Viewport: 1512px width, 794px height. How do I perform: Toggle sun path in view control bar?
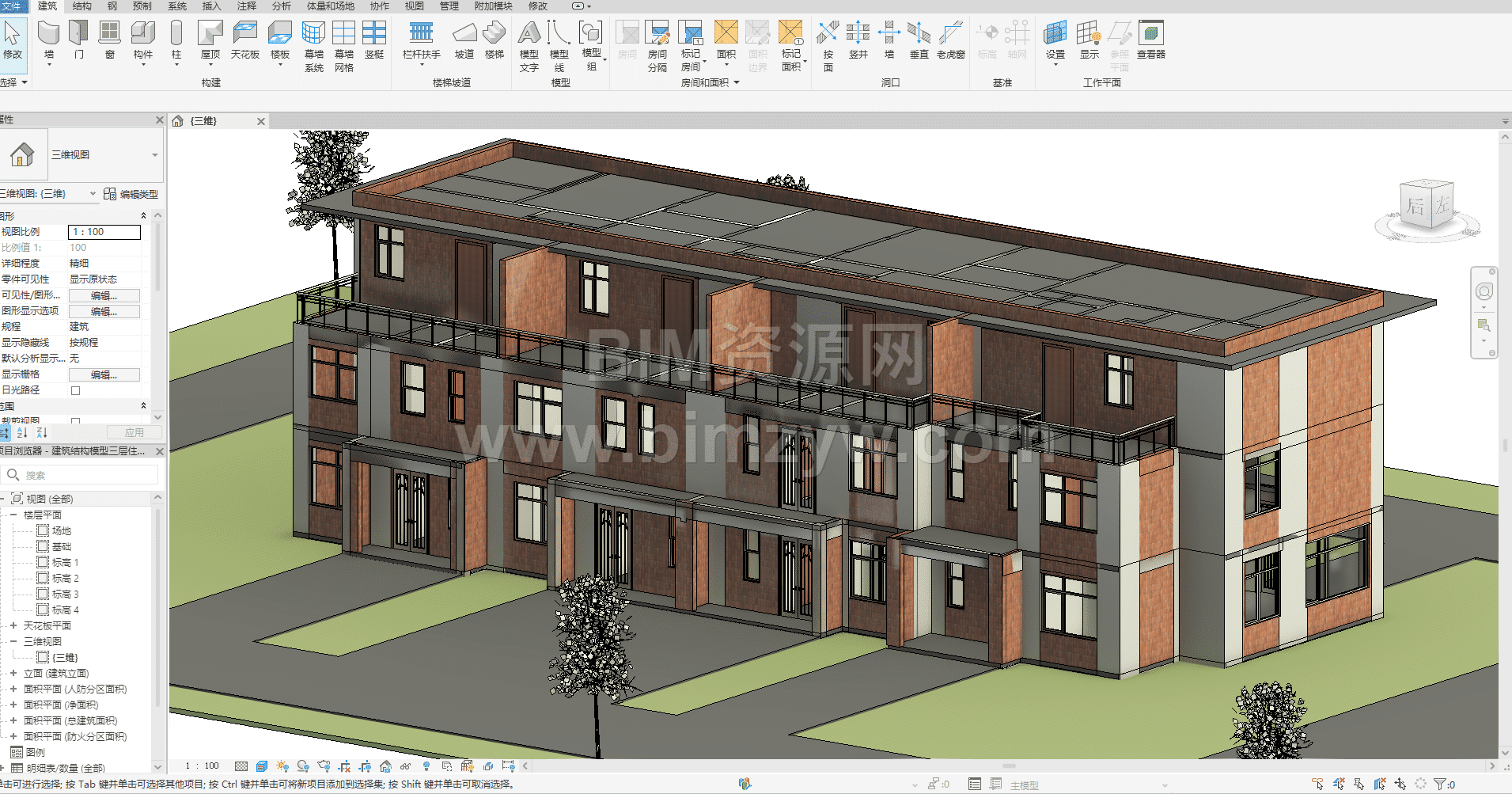click(282, 766)
